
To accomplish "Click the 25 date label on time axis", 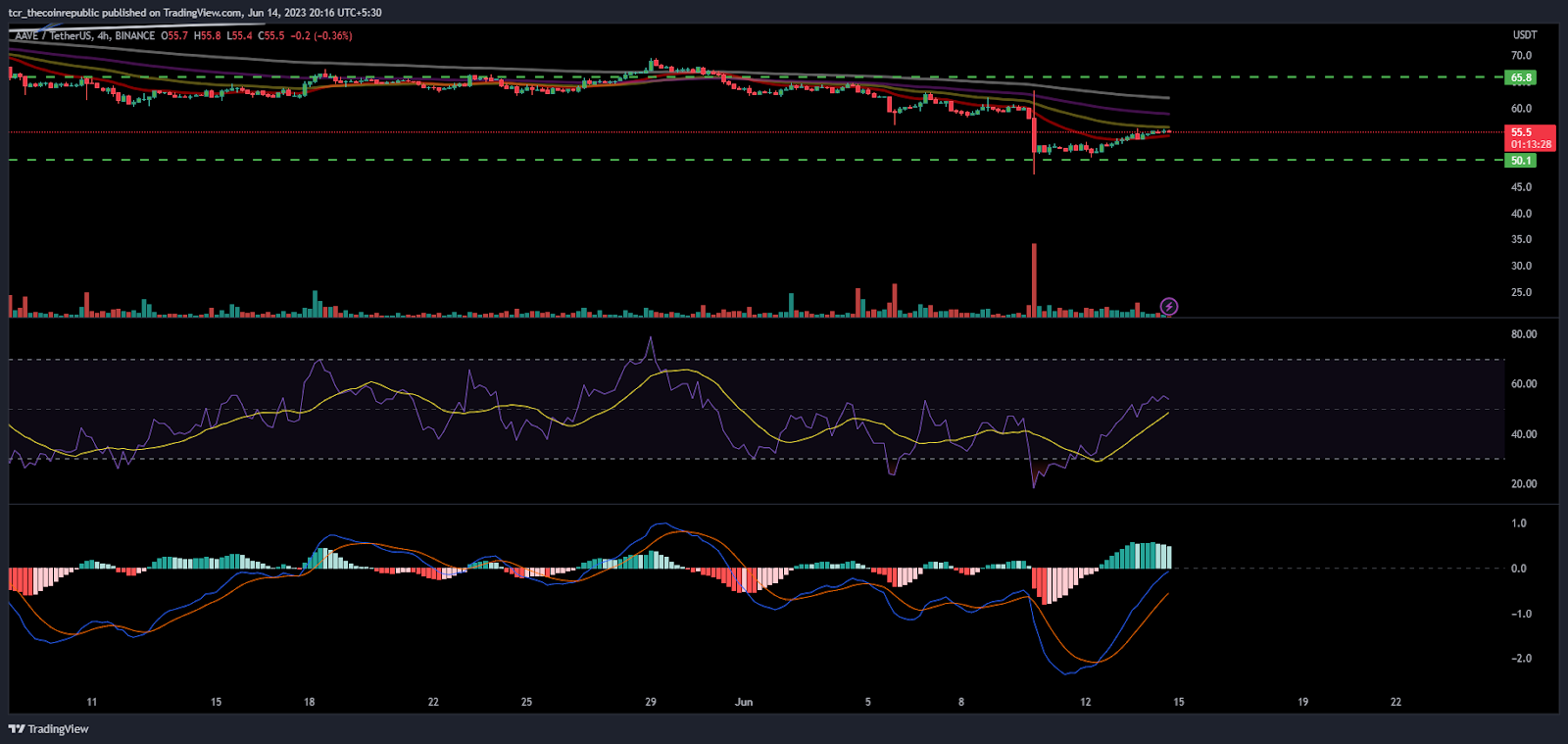I will pos(526,702).
